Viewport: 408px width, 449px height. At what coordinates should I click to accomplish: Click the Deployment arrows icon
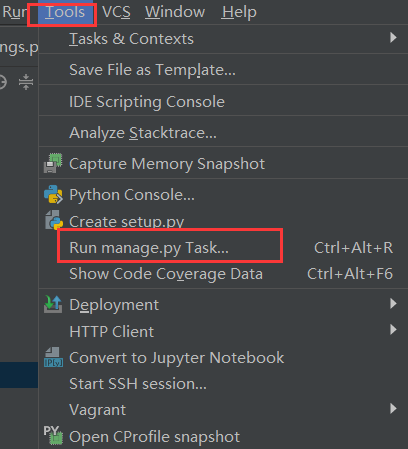[x=53, y=304]
